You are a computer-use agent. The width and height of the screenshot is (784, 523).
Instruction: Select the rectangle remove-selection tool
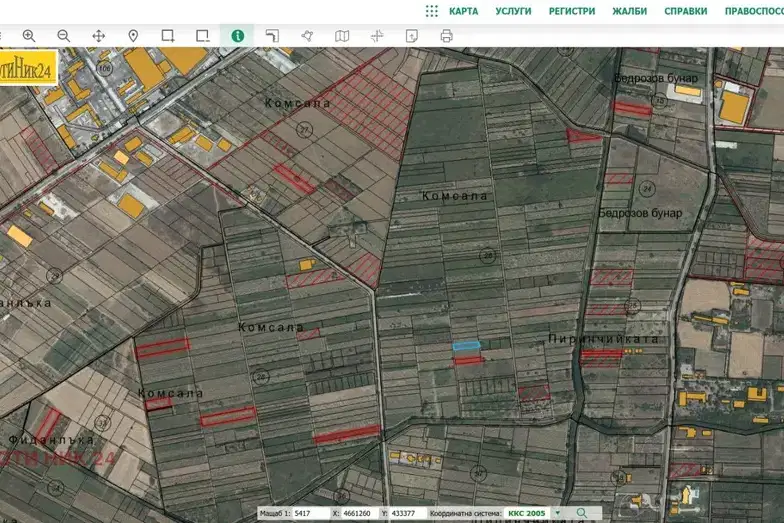(202, 36)
